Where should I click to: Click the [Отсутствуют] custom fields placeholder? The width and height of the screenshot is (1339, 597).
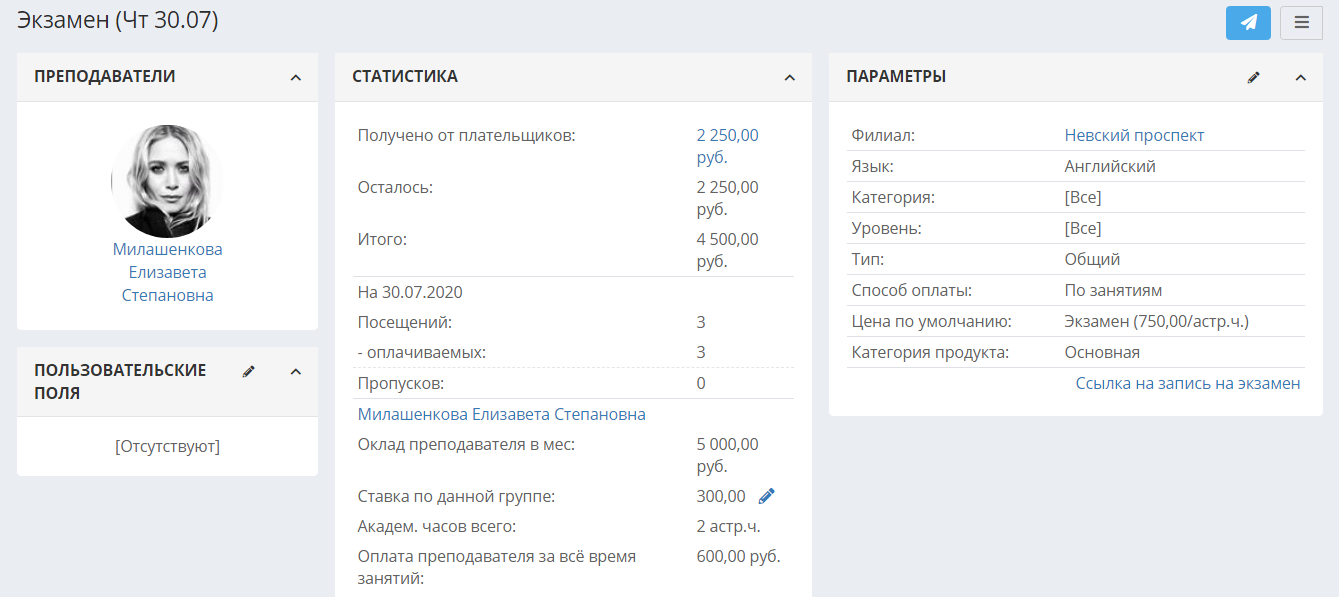point(167,446)
